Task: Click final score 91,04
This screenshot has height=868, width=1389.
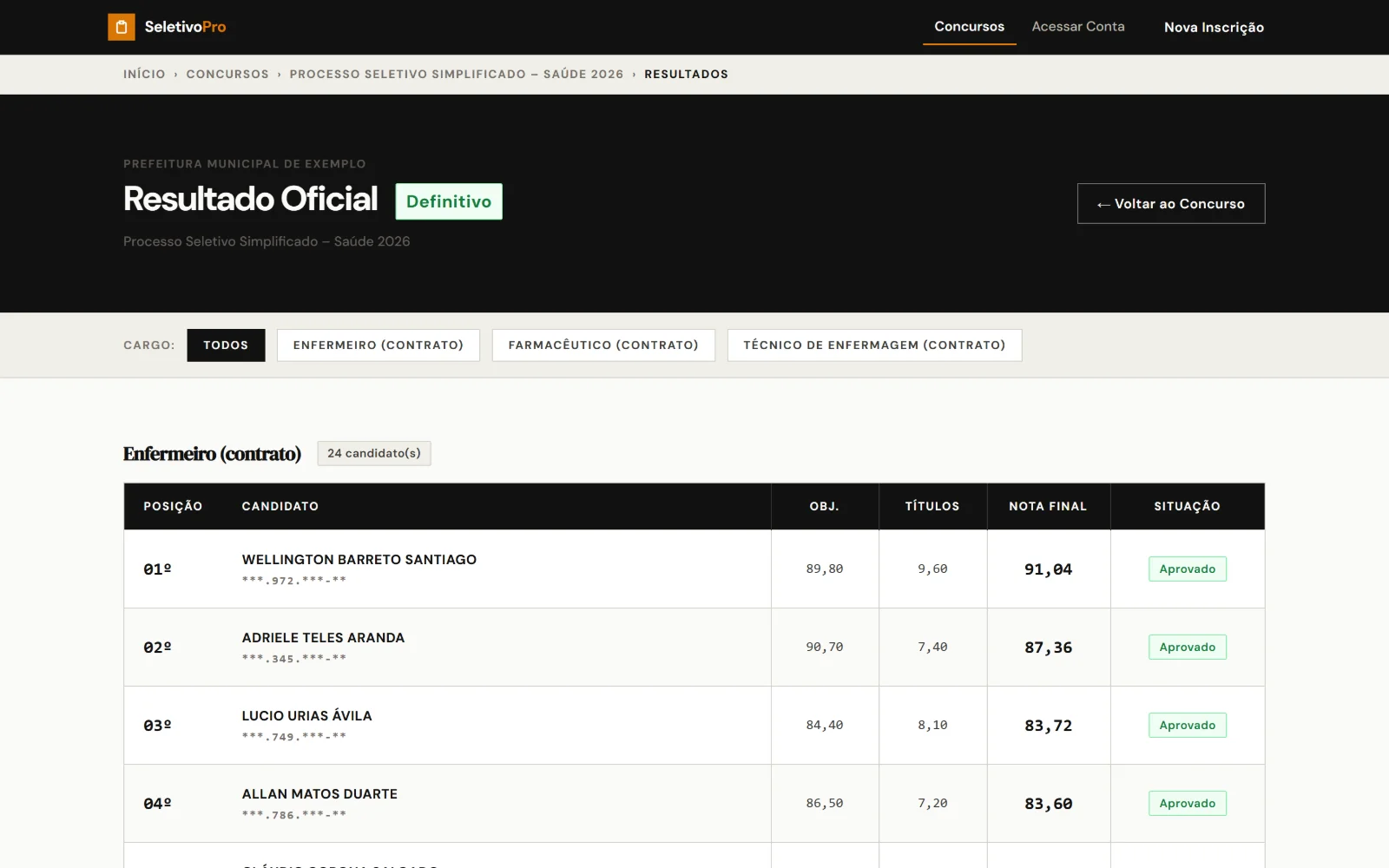Action: point(1048,569)
